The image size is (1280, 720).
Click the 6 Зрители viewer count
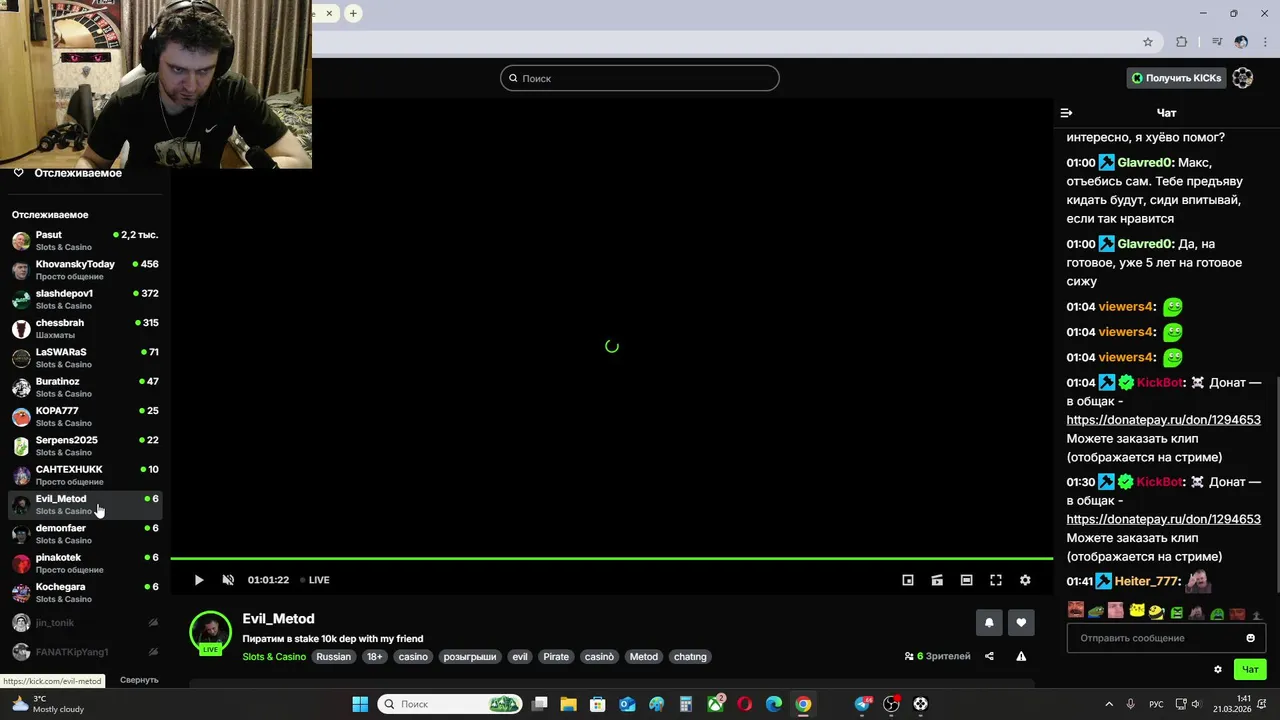[x=937, y=657]
